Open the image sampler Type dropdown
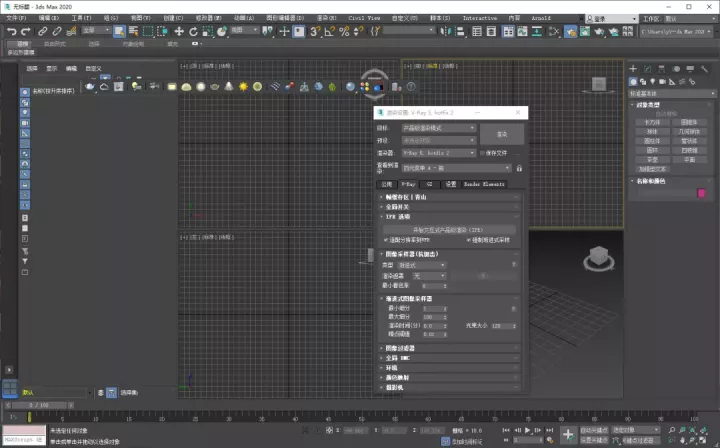The image size is (720, 448). [422, 265]
